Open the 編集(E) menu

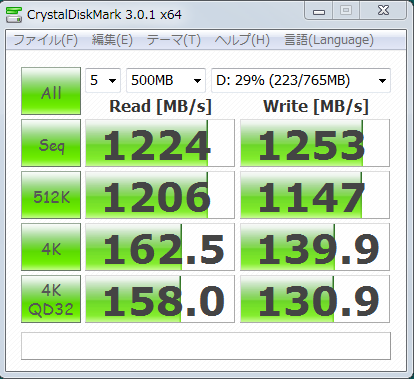[112, 40]
